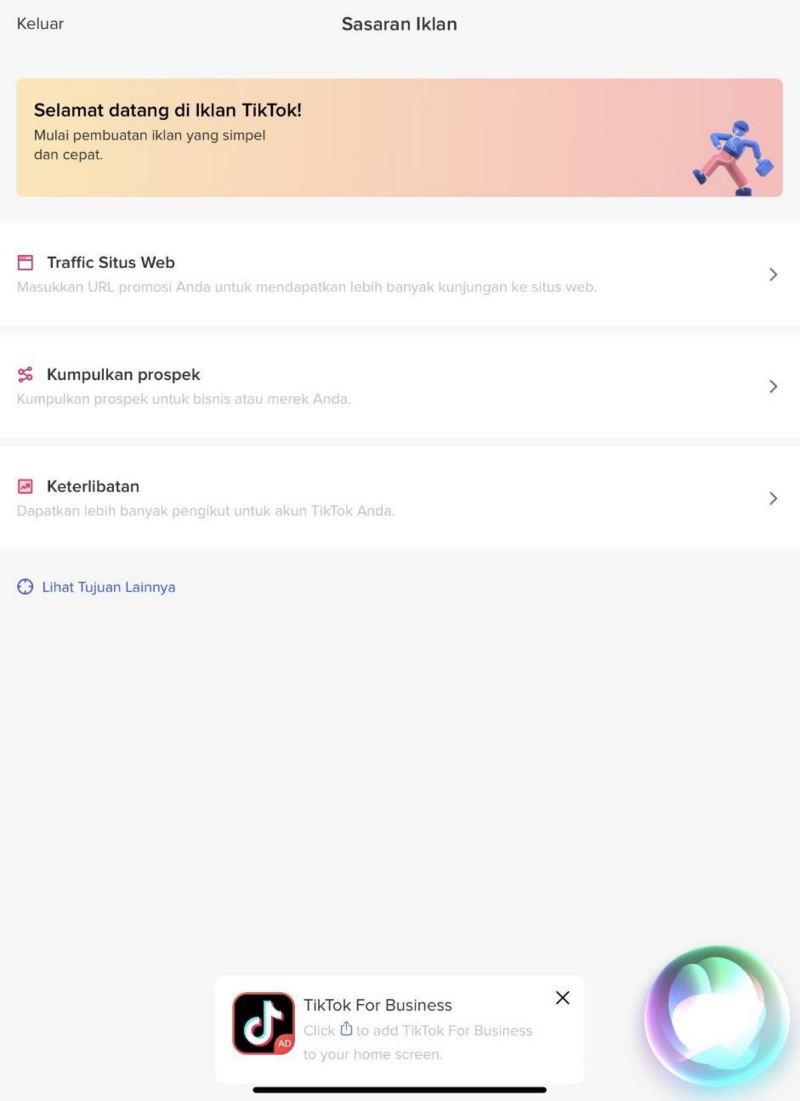Dismiss the TikTok For Business prompt
Image resolution: width=800 pixels, height=1101 pixels.
click(563, 998)
